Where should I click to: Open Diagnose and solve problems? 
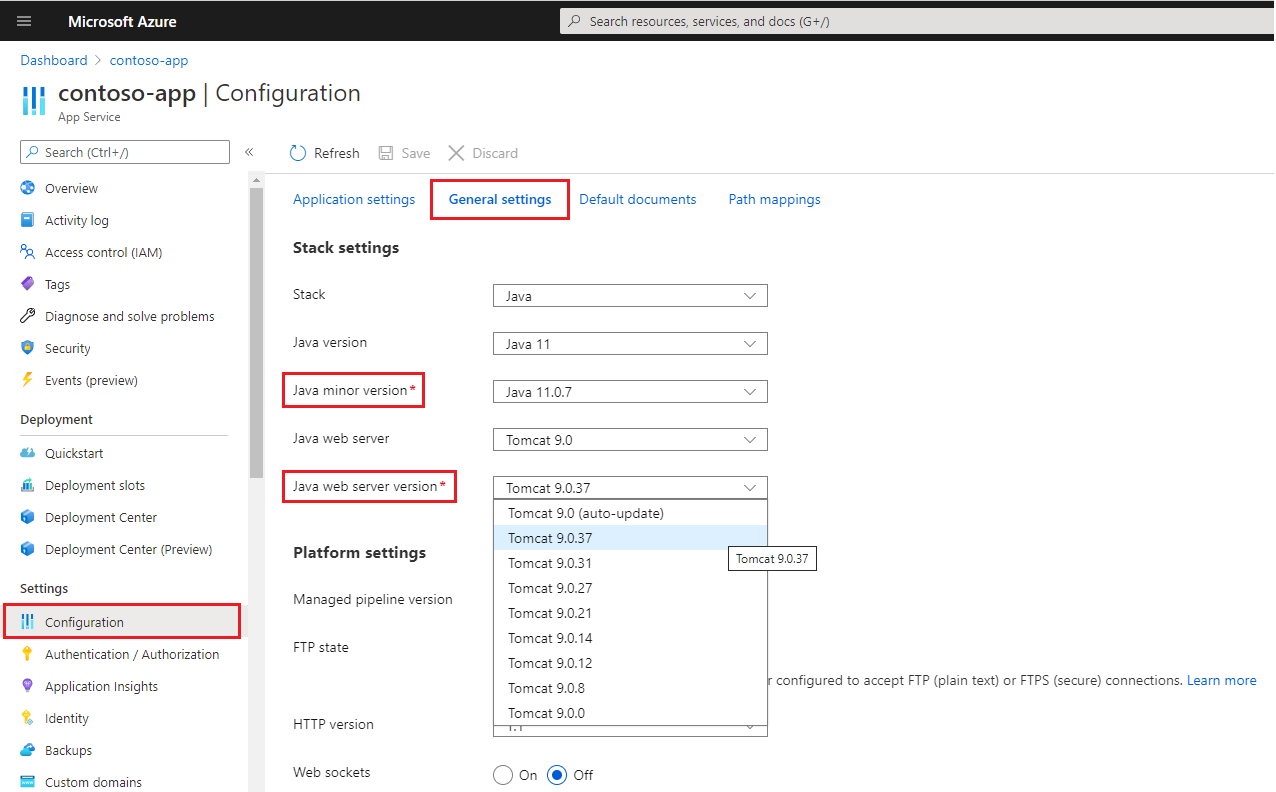129,315
